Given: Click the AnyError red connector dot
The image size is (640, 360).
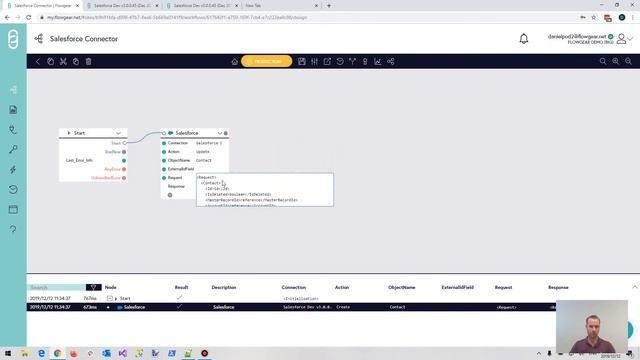Looking at the screenshot, I should click(x=124, y=169).
